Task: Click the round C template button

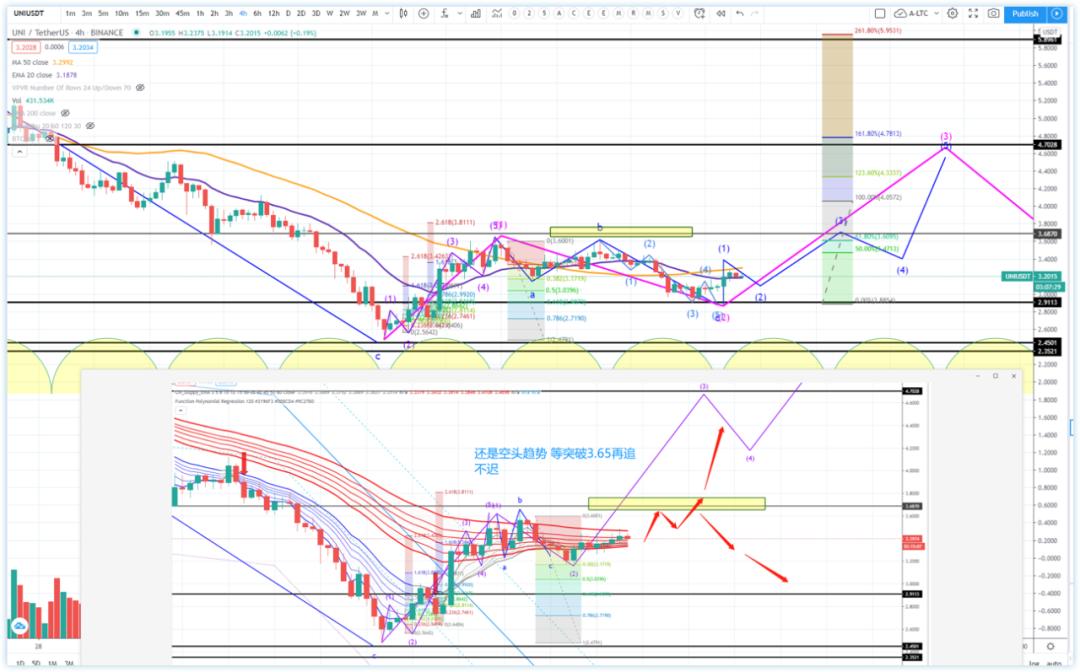Action: tap(574, 13)
